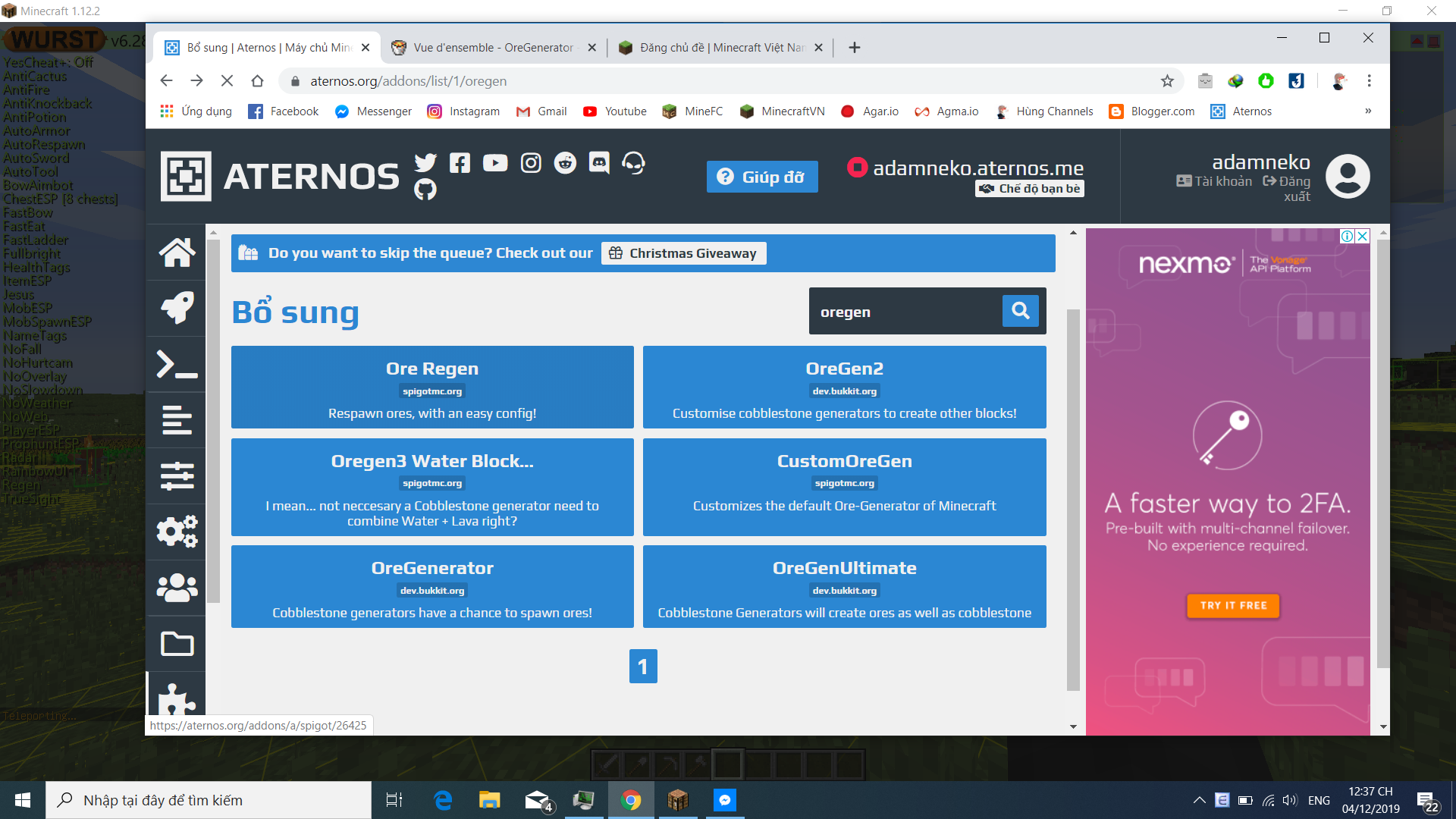Switch to the Minecraft Việt Nam tab
Screen dimensions: 1456x819
coord(720,48)
